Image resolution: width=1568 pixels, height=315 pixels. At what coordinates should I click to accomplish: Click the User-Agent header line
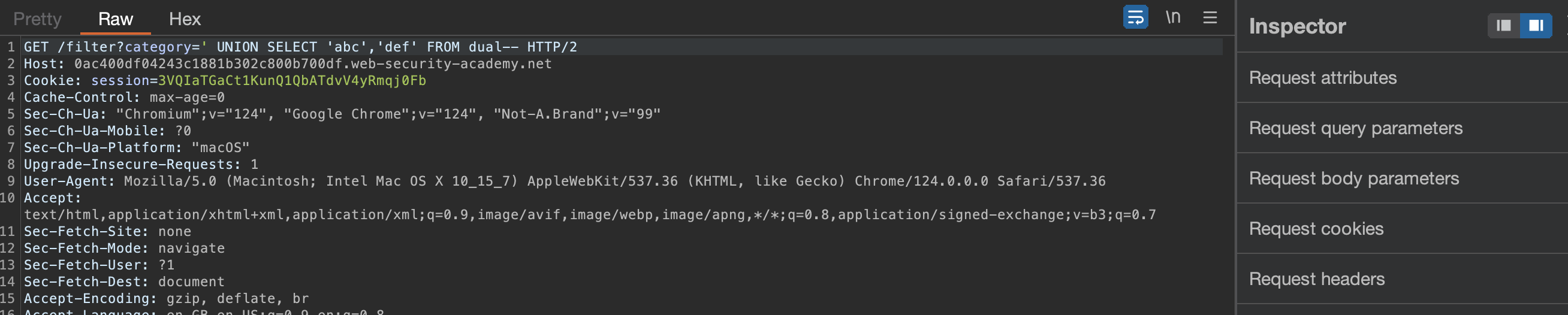click(564, 181)
